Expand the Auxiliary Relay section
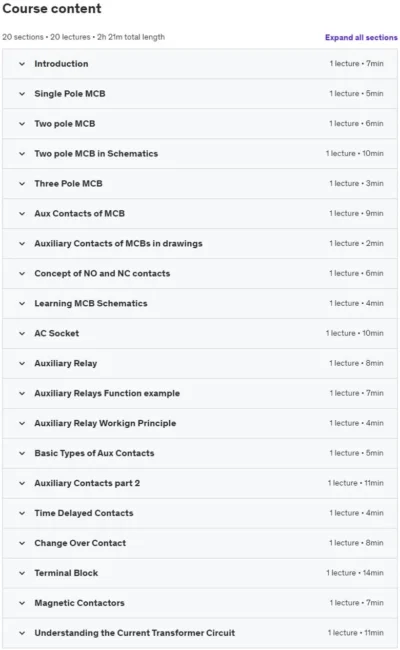The image size is (400, 650). (200, 363)
